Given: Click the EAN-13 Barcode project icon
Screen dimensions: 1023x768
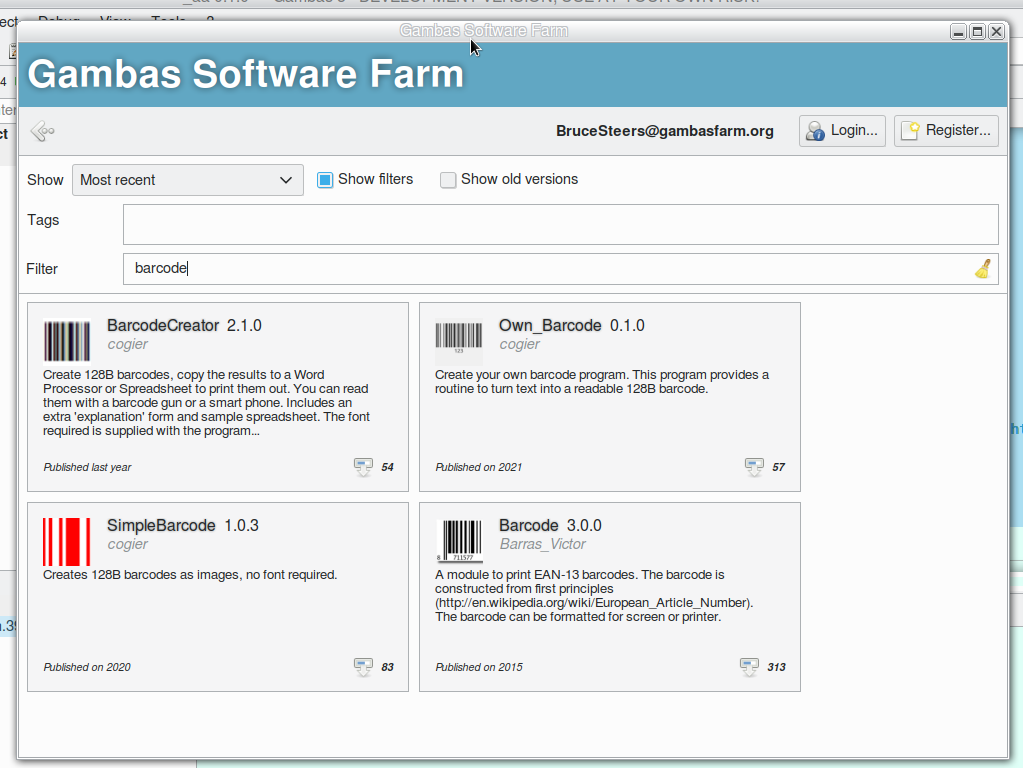Looking at the screenshot, I should click(459, 541).
